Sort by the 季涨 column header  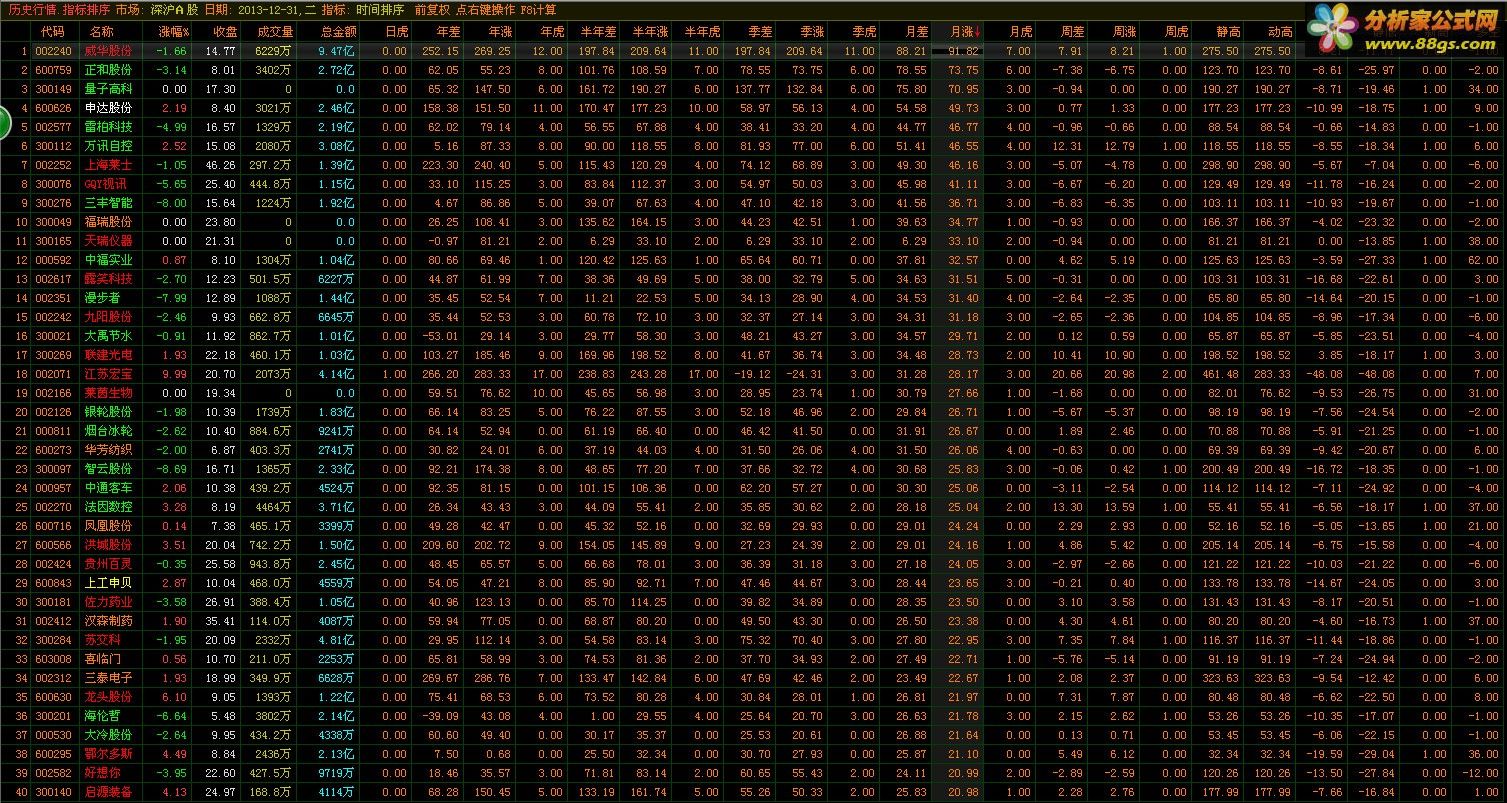811,32
